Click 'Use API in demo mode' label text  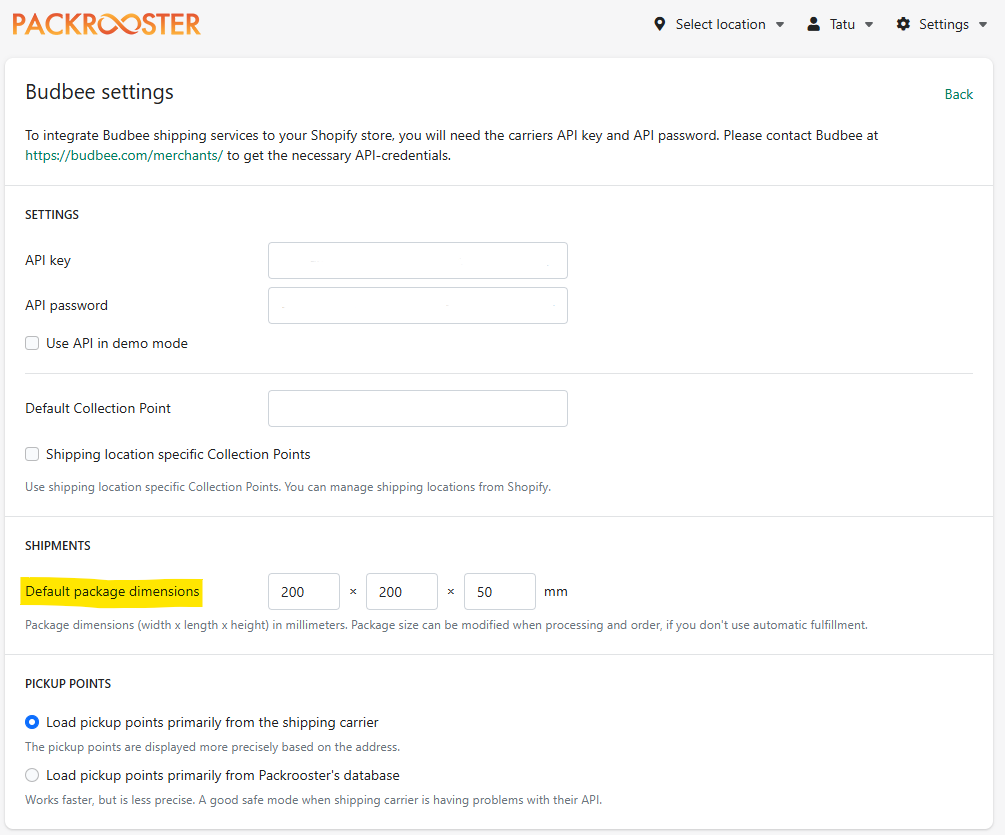(117, 343)
